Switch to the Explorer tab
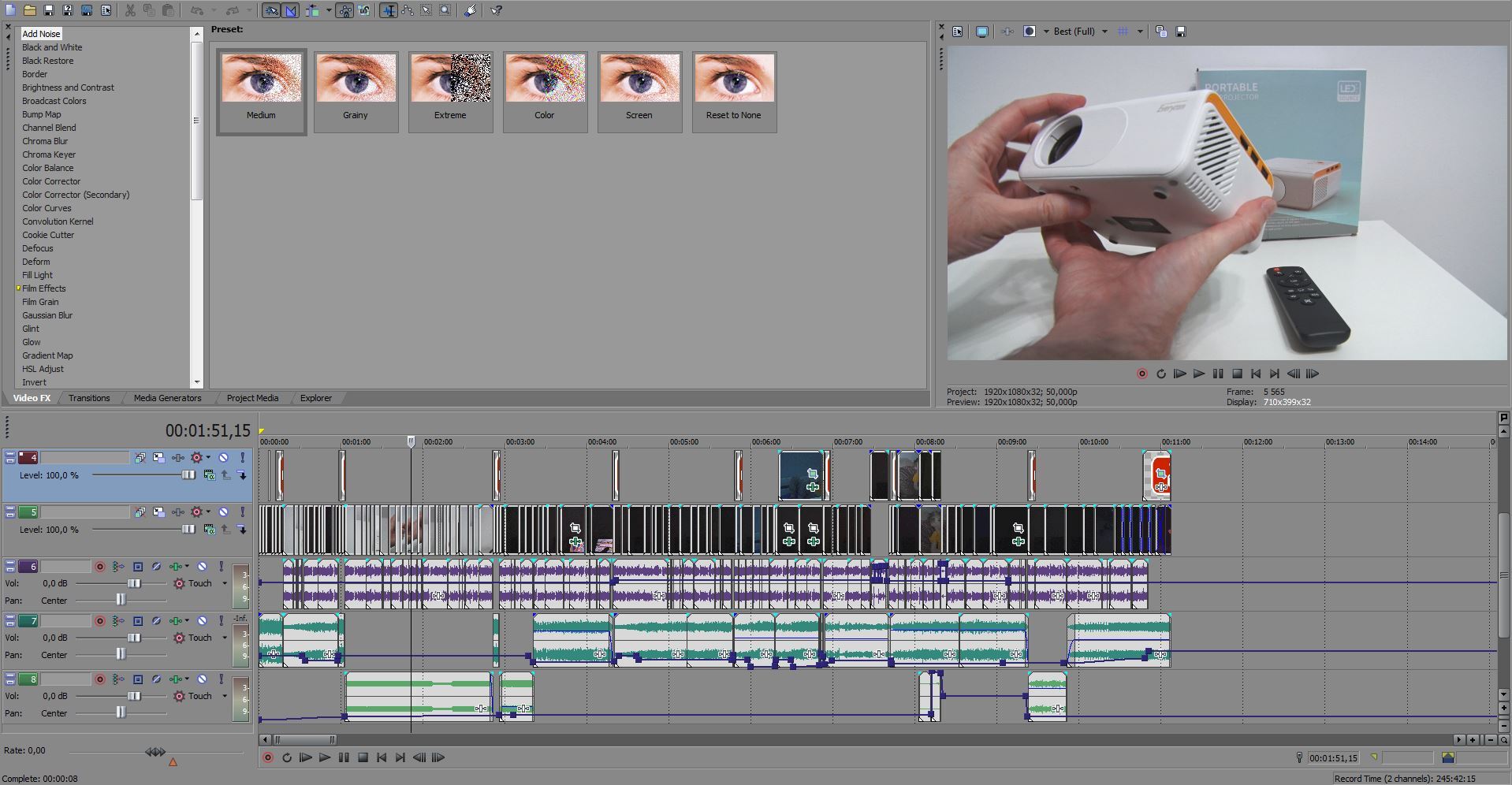 (x=315, y=398)
